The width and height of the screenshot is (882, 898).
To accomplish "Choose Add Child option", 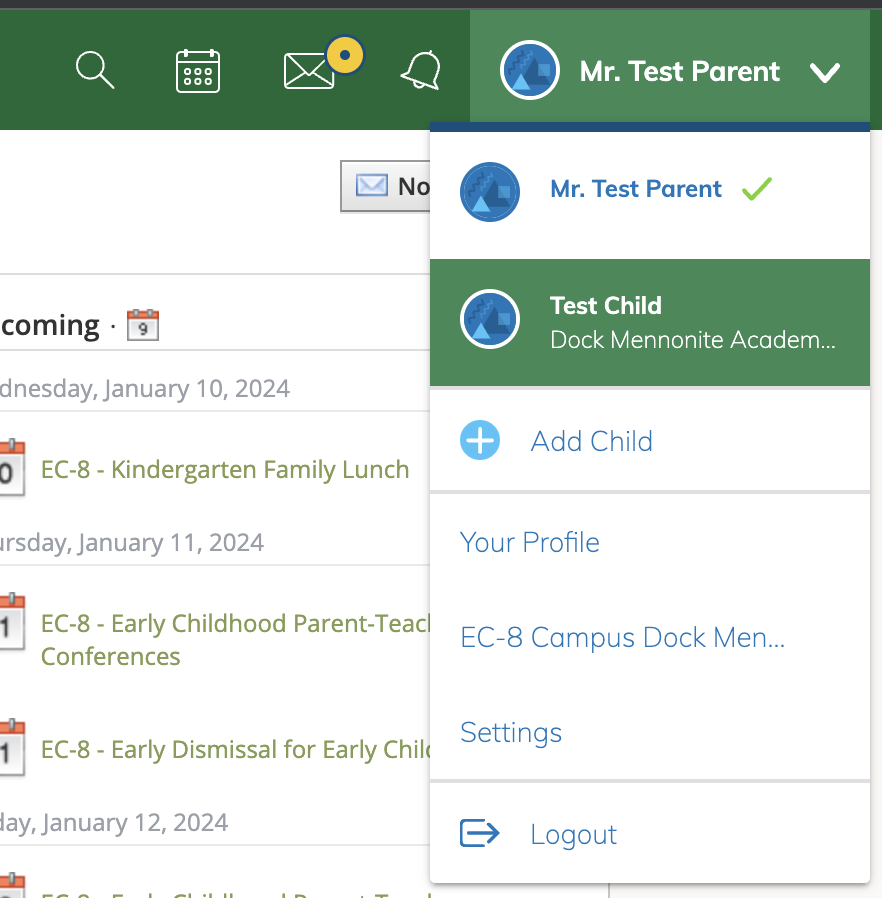I will point(650,440).
